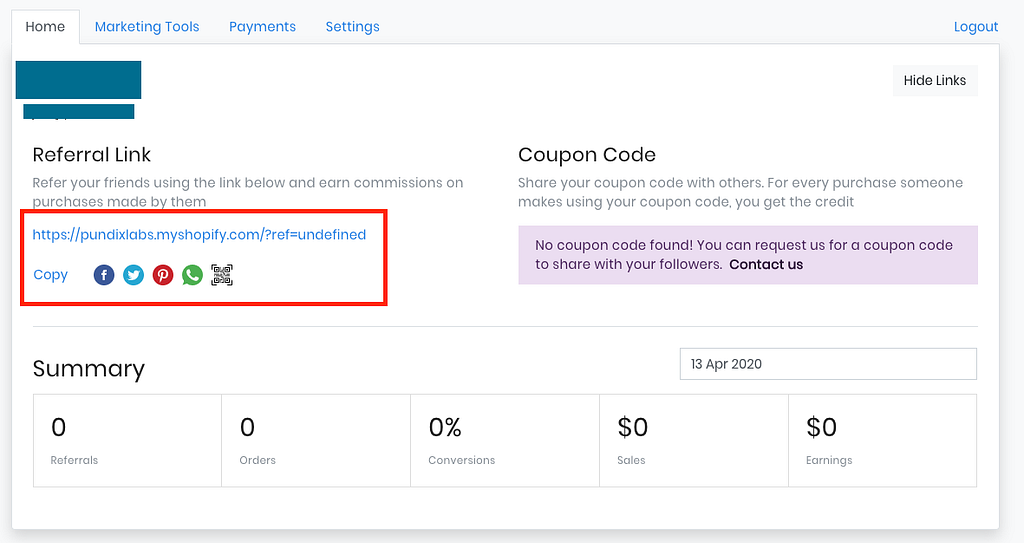Share referral link on Facebook

[x=104, y=275]
